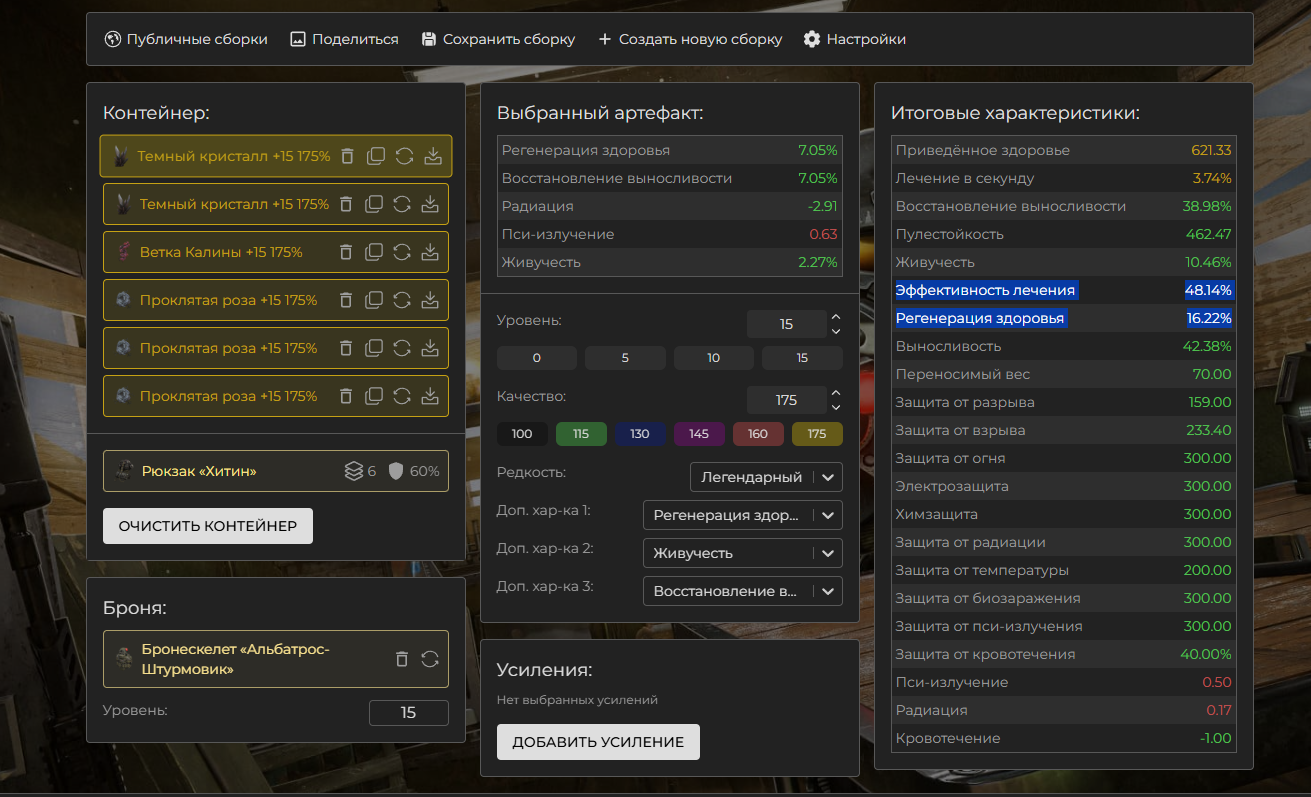The width and height of the screenshot is (1311, 797).
Task: Open the Редкость dropdown showing Легендарный
Action: (x=766, y=477)
